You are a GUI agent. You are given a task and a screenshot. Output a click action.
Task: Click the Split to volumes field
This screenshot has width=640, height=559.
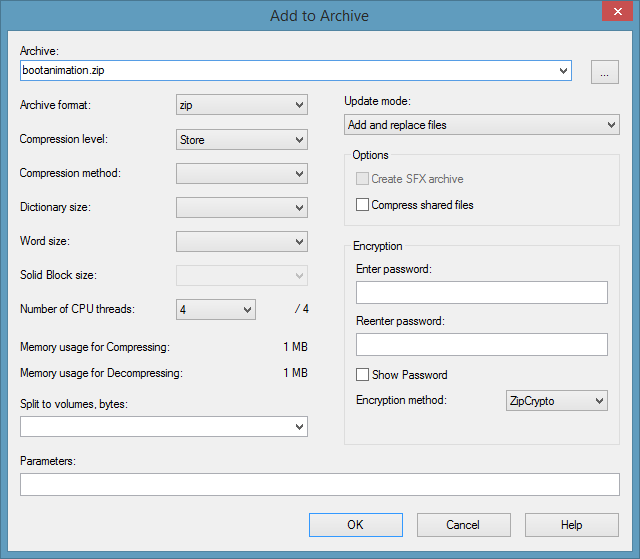click(163, 427)
